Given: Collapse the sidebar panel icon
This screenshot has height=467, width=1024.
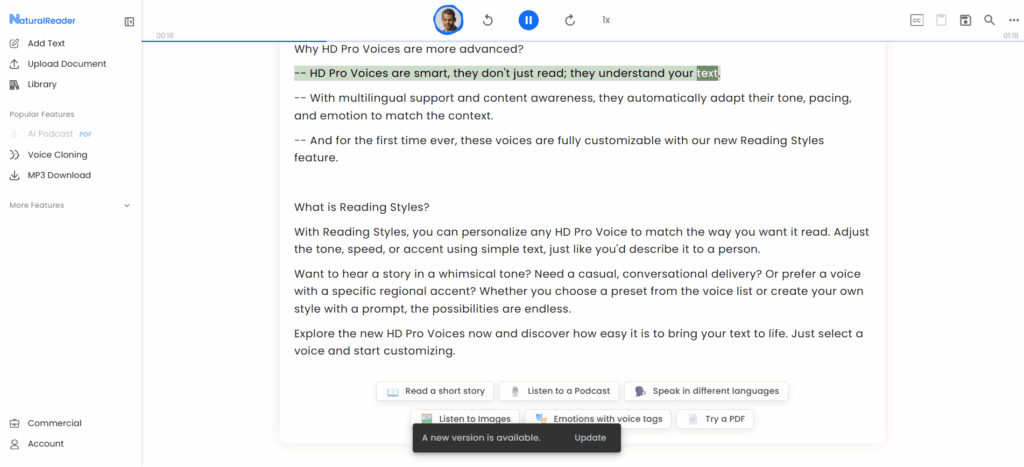Looking at the screenshot, I should click(129, 22).
